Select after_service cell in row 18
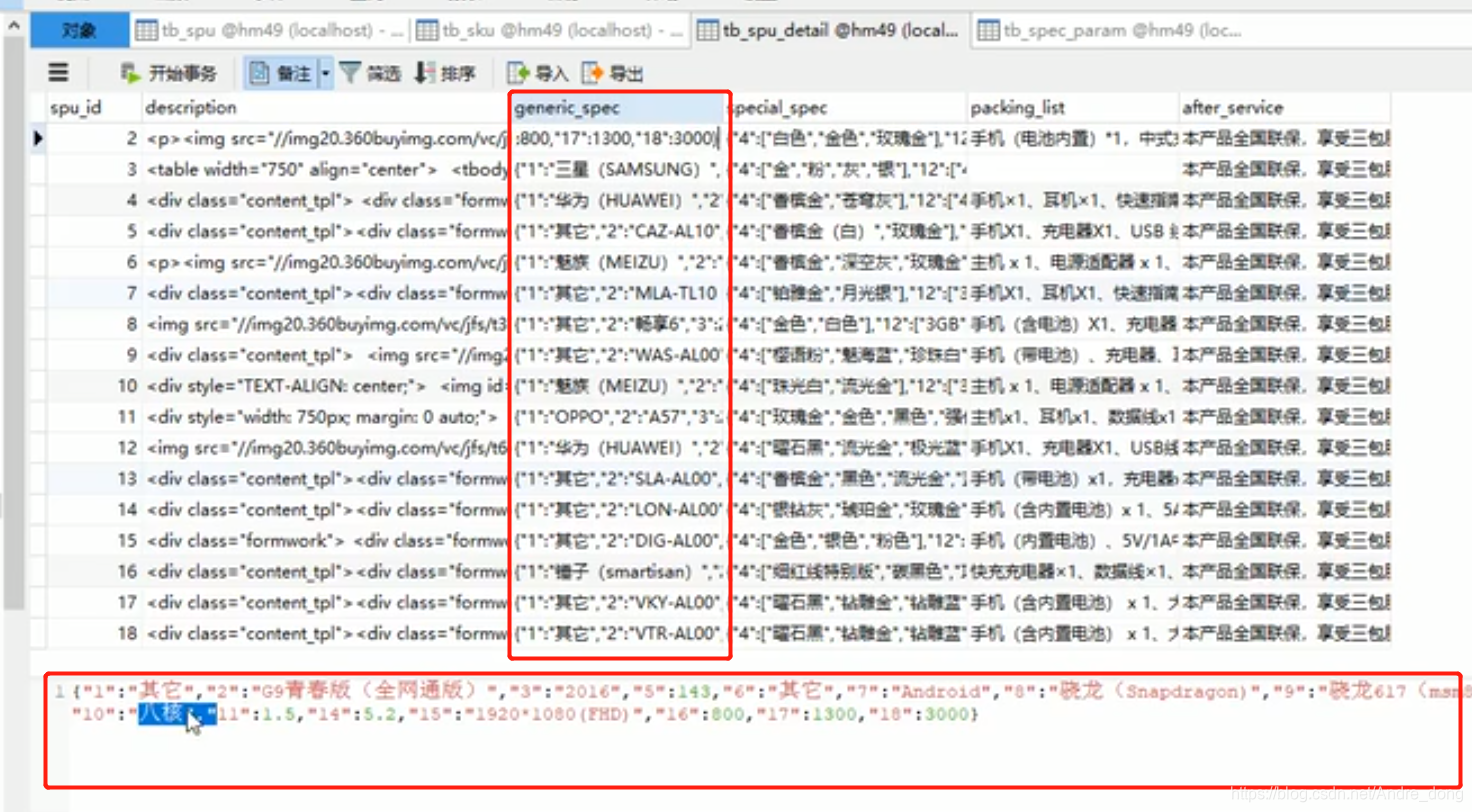1472x812 pixels. click(1284, 634)
